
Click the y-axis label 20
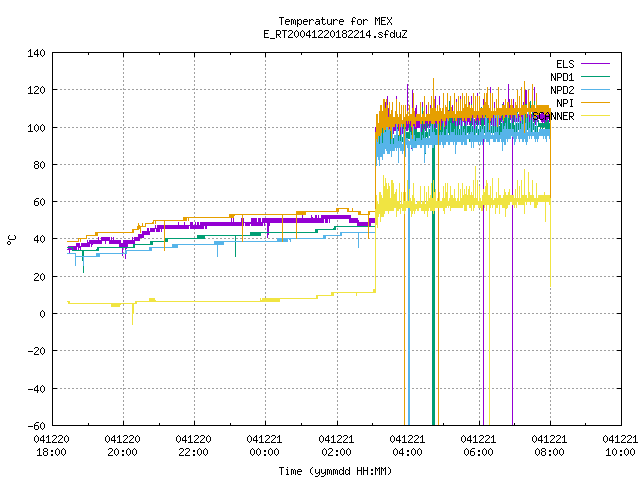pos(39,277)
